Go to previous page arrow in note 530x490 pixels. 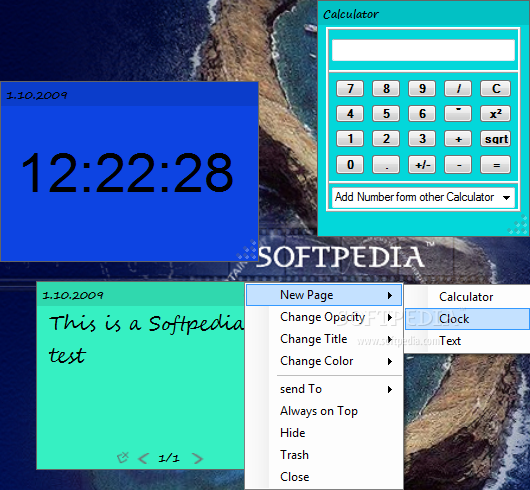(x=143, y=459)
